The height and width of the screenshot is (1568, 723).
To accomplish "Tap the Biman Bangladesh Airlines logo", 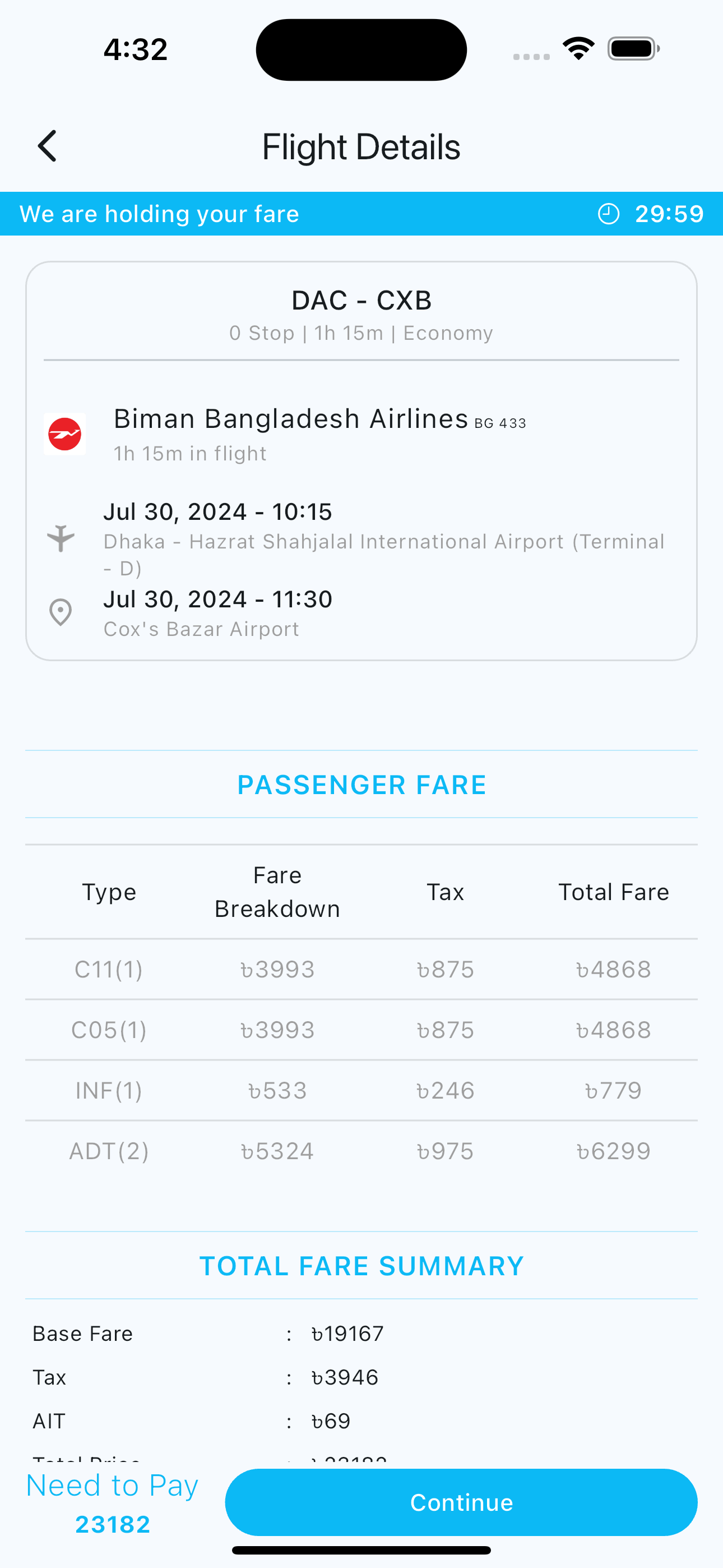I will [64, 434].
